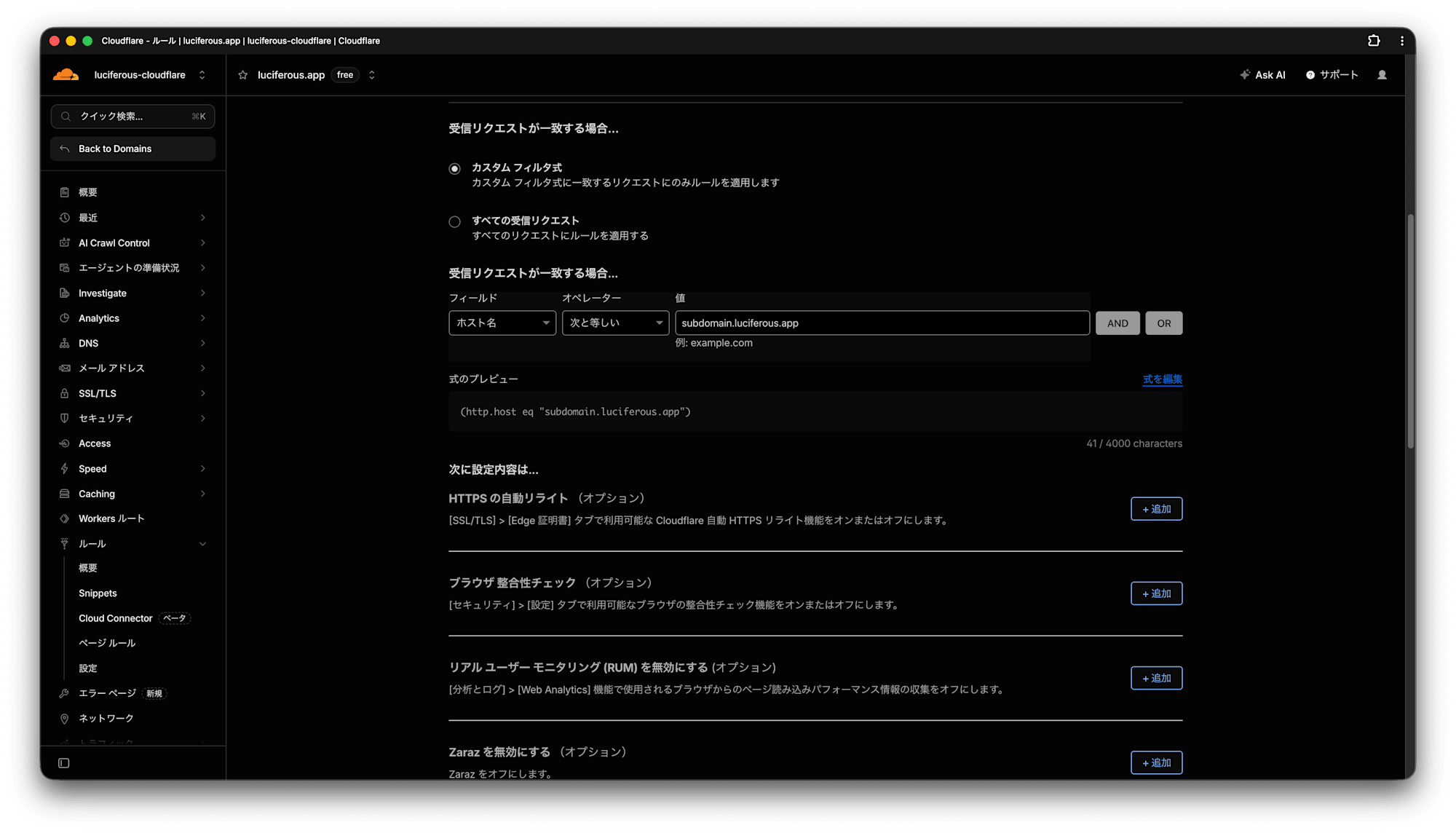
Task: Click the サポート help icon
Action: pyautogui.click(x=1310, y=75)
